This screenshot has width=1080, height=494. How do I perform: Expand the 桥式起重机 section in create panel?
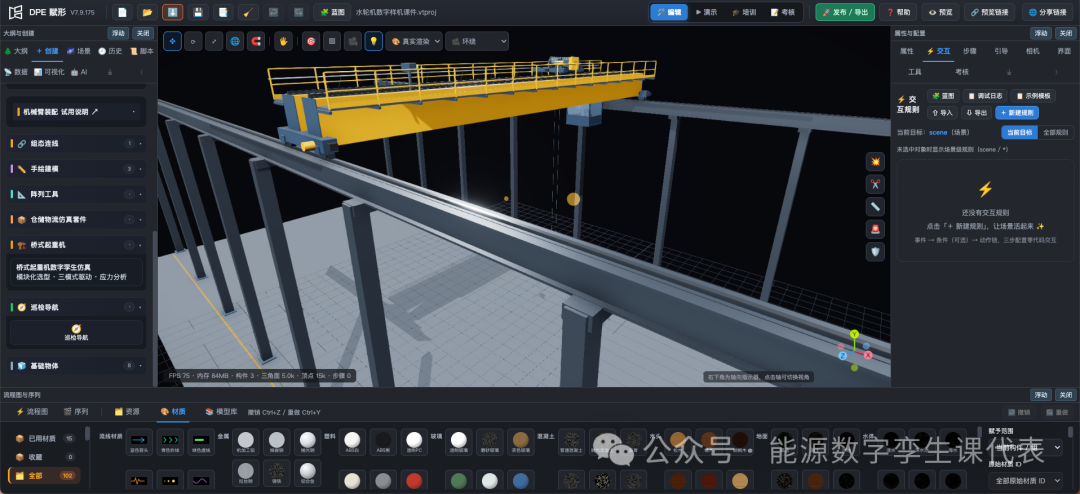(x=77, y=245)
